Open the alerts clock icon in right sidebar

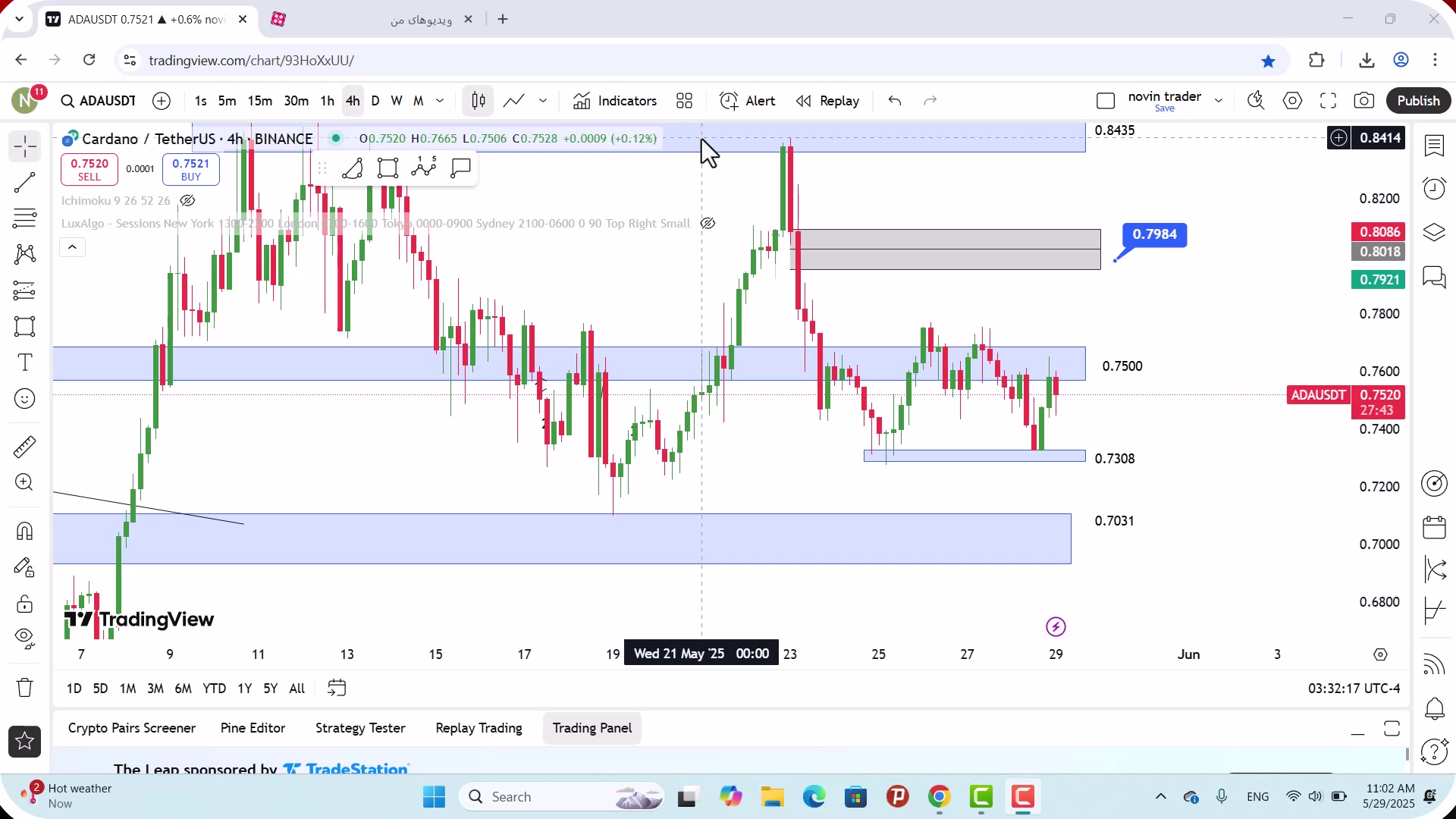coord(1434,188)
